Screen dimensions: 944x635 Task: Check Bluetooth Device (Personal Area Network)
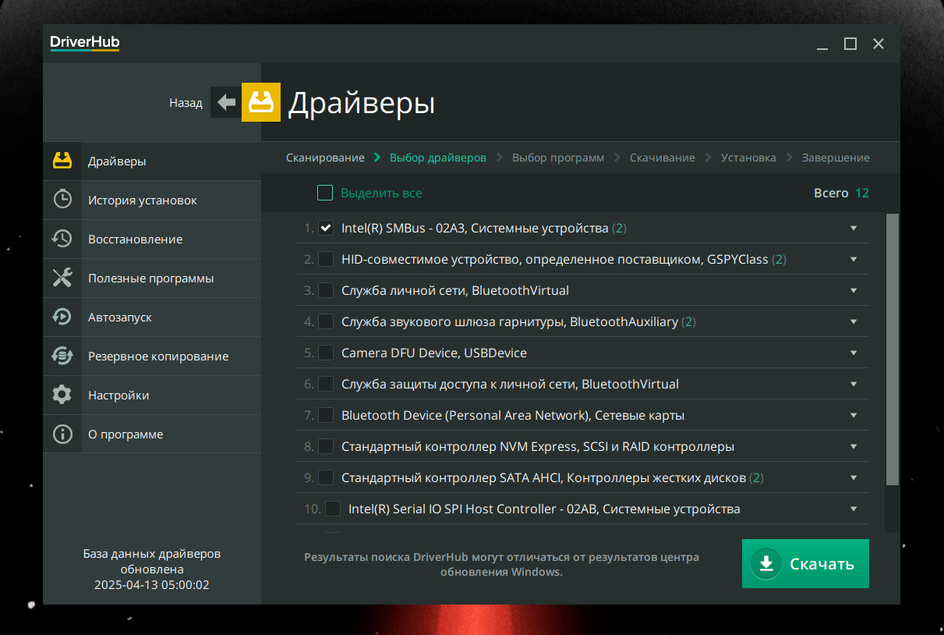pyautogui.click(x=326, y=415)
